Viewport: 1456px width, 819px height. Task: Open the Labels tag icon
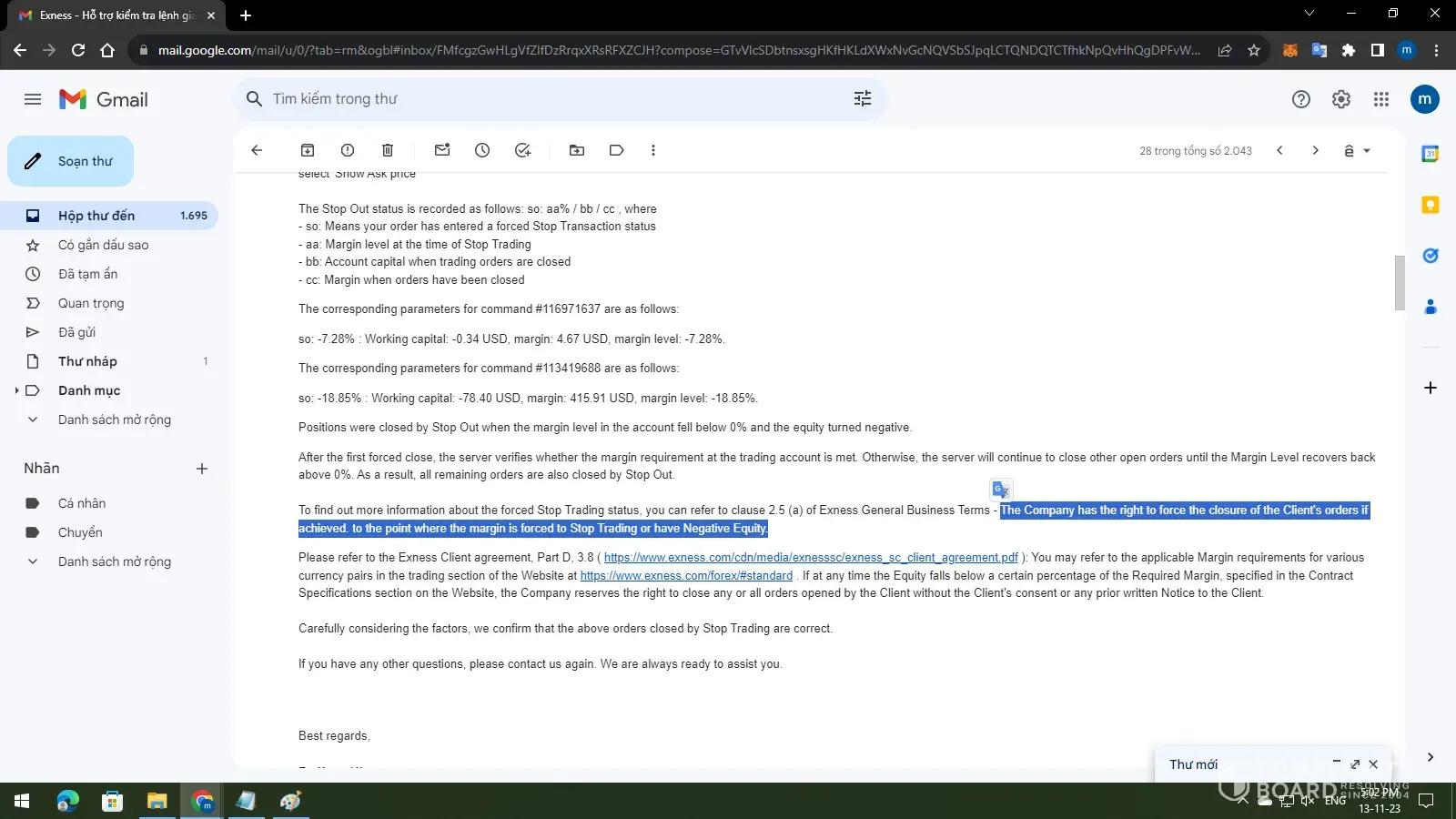click(x=617, y=150)
